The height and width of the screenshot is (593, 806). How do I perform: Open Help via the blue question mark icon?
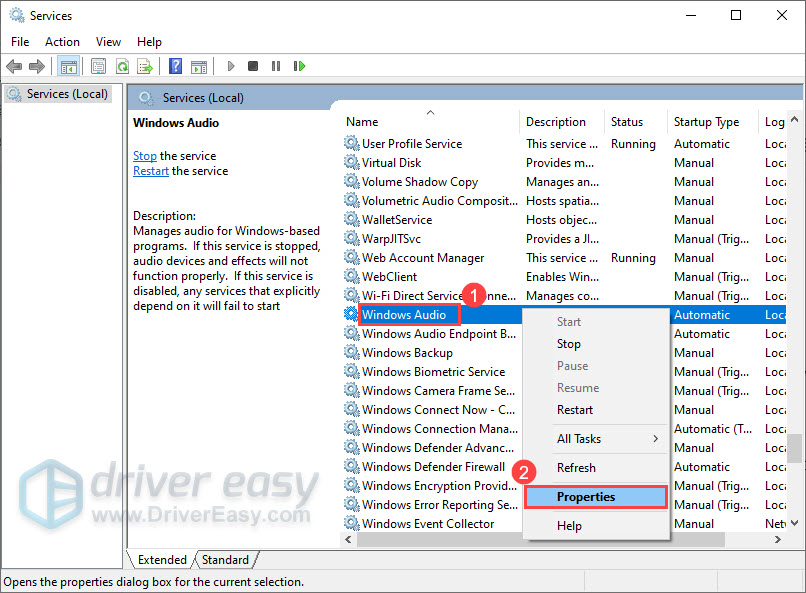point(175,67)
